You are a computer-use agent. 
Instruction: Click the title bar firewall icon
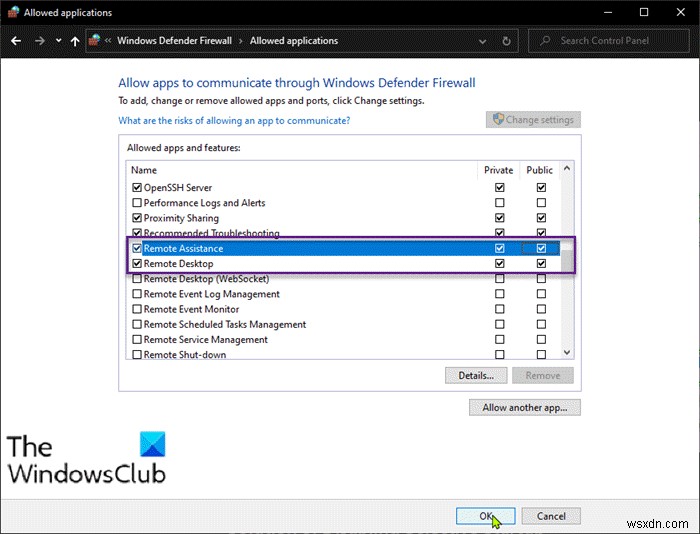pyautogui.click(x=13, y=12)
